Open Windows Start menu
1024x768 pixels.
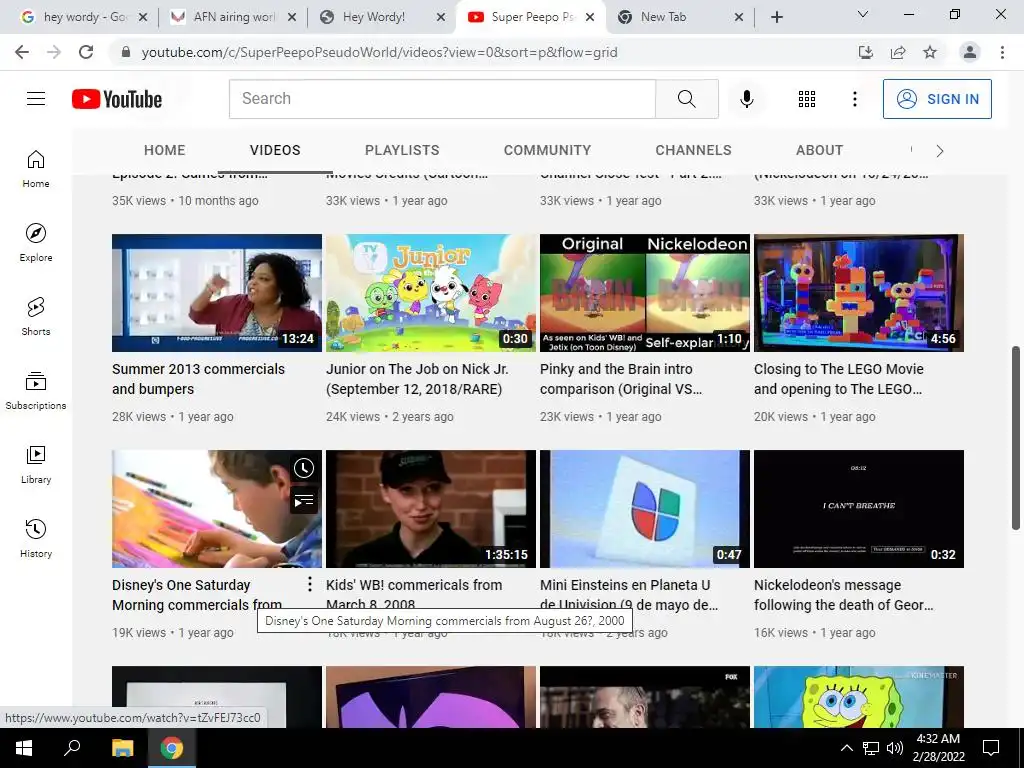[24, 748]
